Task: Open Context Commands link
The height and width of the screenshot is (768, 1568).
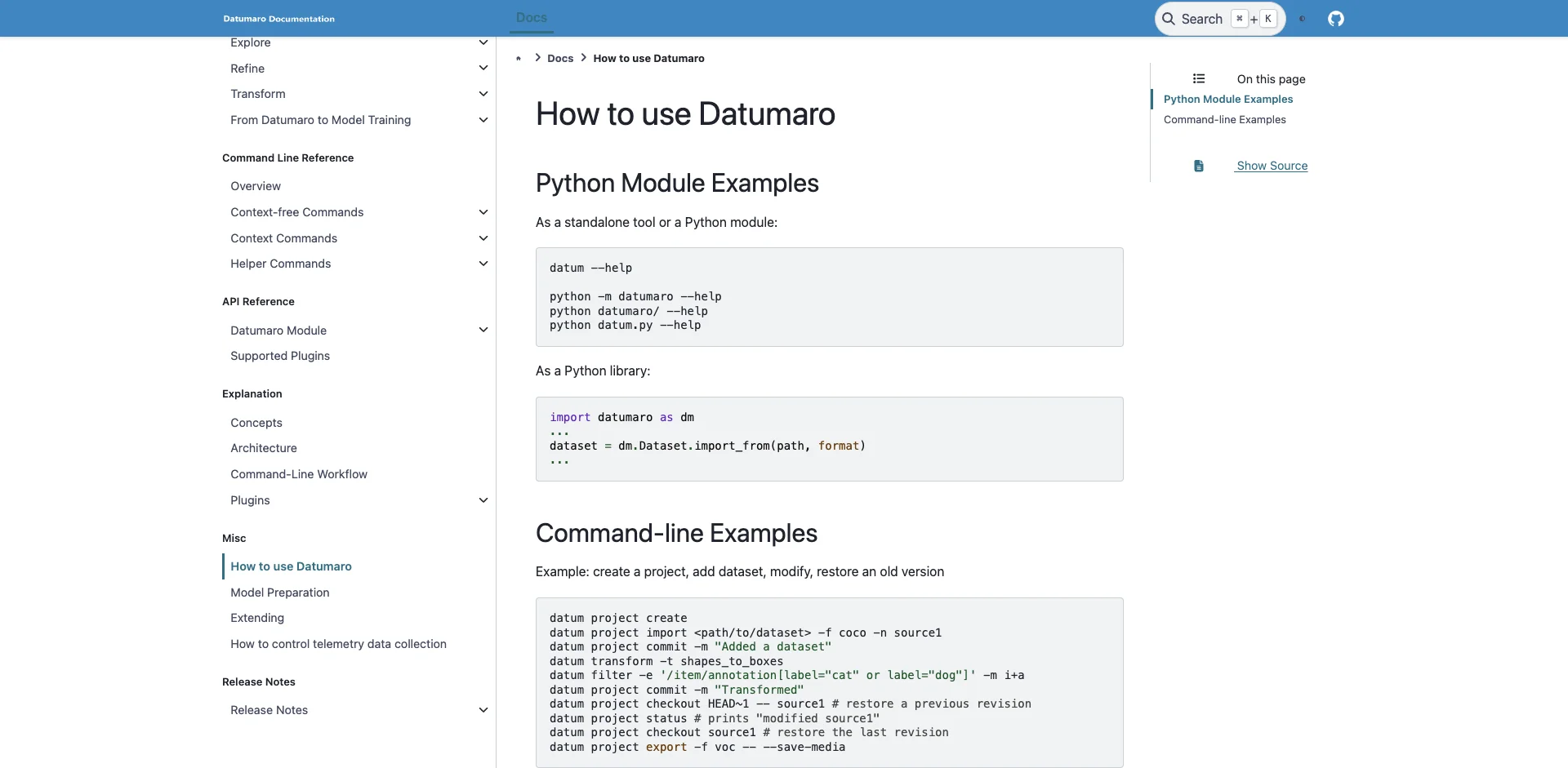Action: coord(283,238)
